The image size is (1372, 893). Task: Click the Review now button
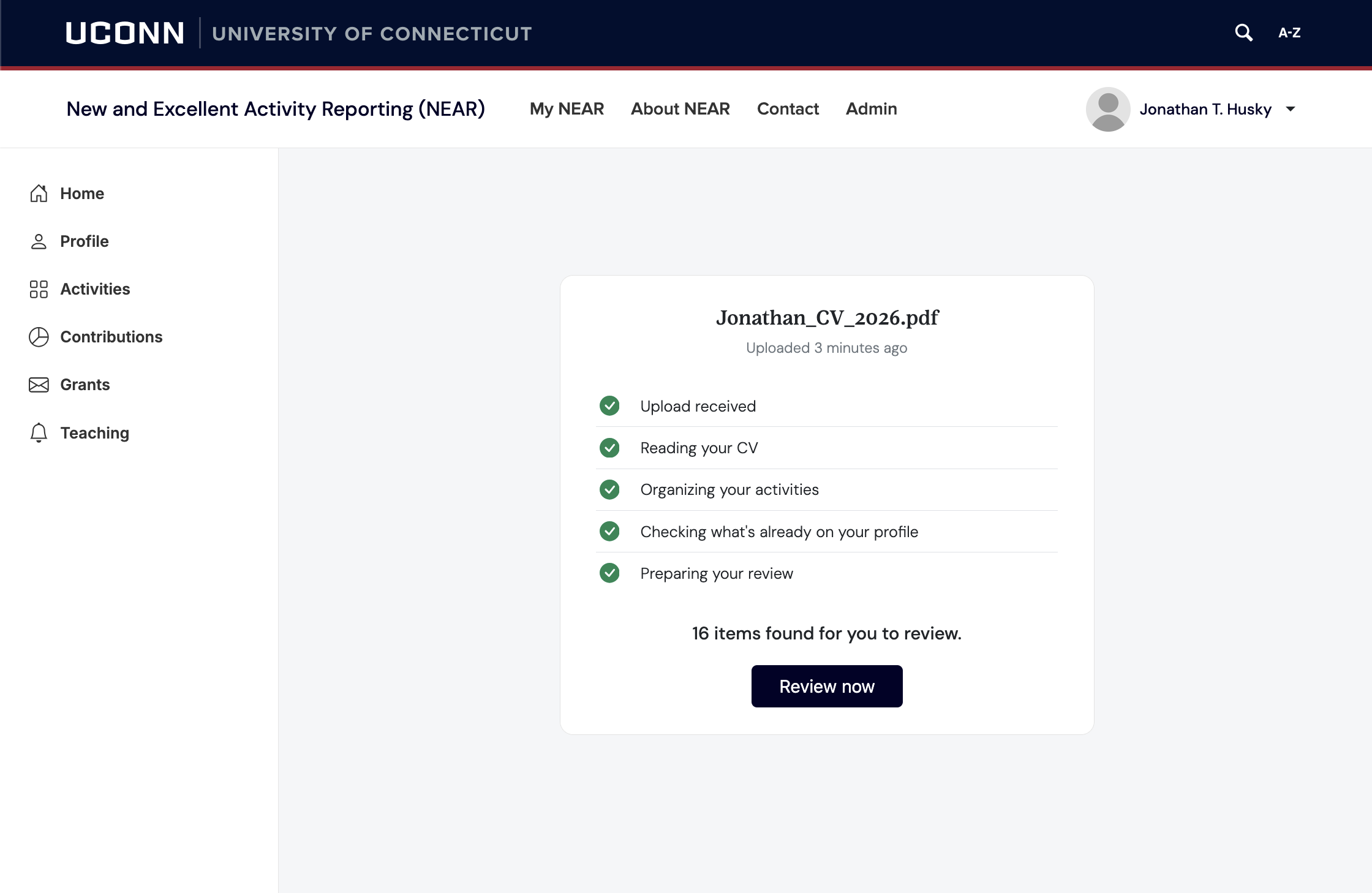click(827, 686)
